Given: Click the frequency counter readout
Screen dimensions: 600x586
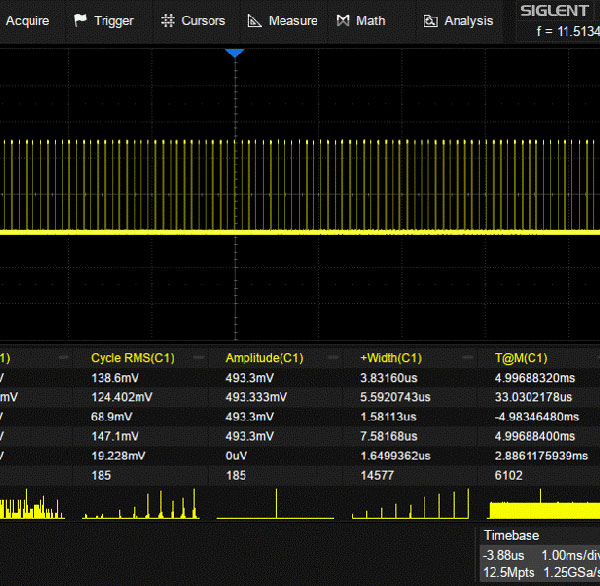Looking at the screenshot, I should 567,31.
